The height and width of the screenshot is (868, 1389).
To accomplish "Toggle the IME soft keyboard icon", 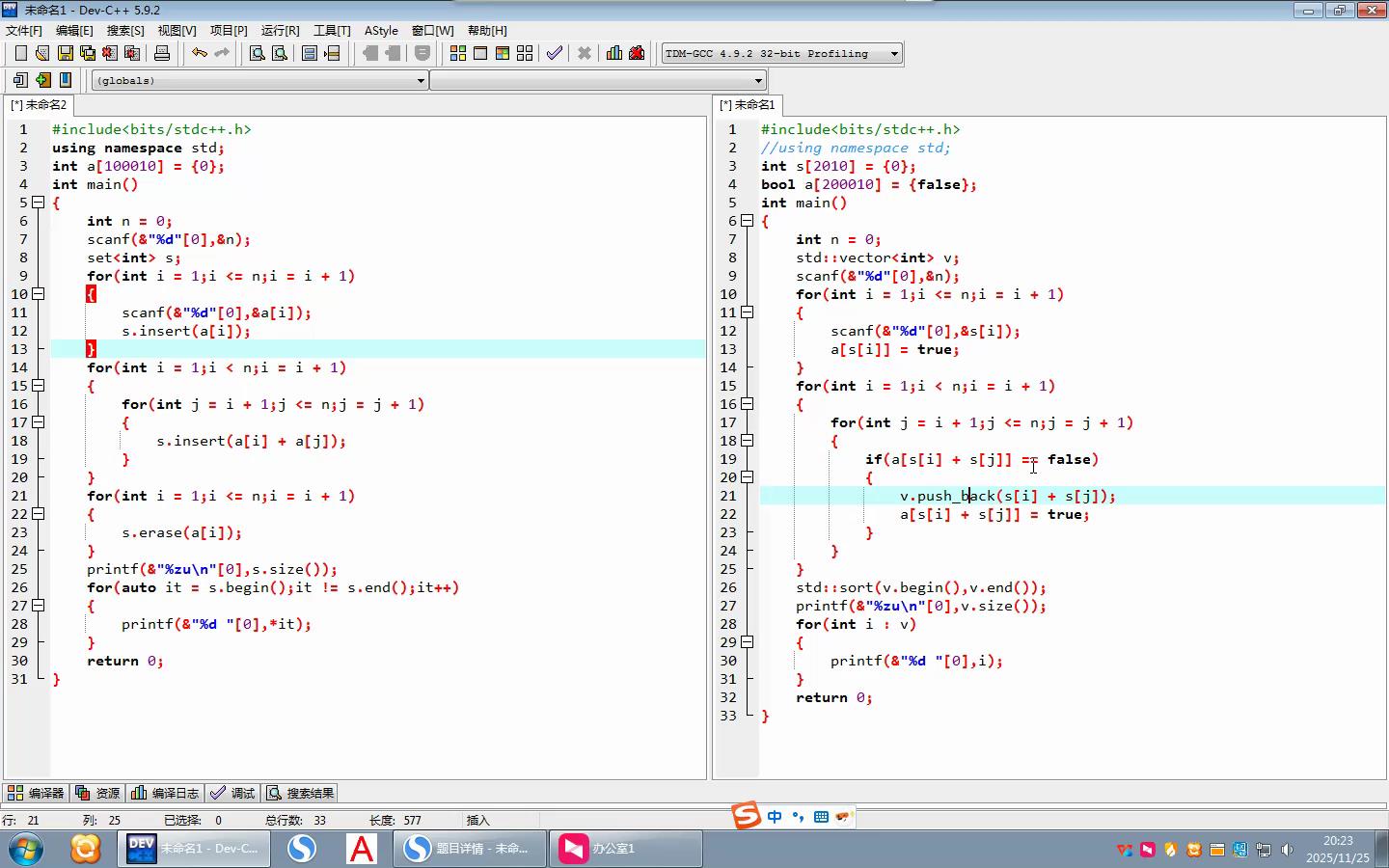I will point(821,817).
